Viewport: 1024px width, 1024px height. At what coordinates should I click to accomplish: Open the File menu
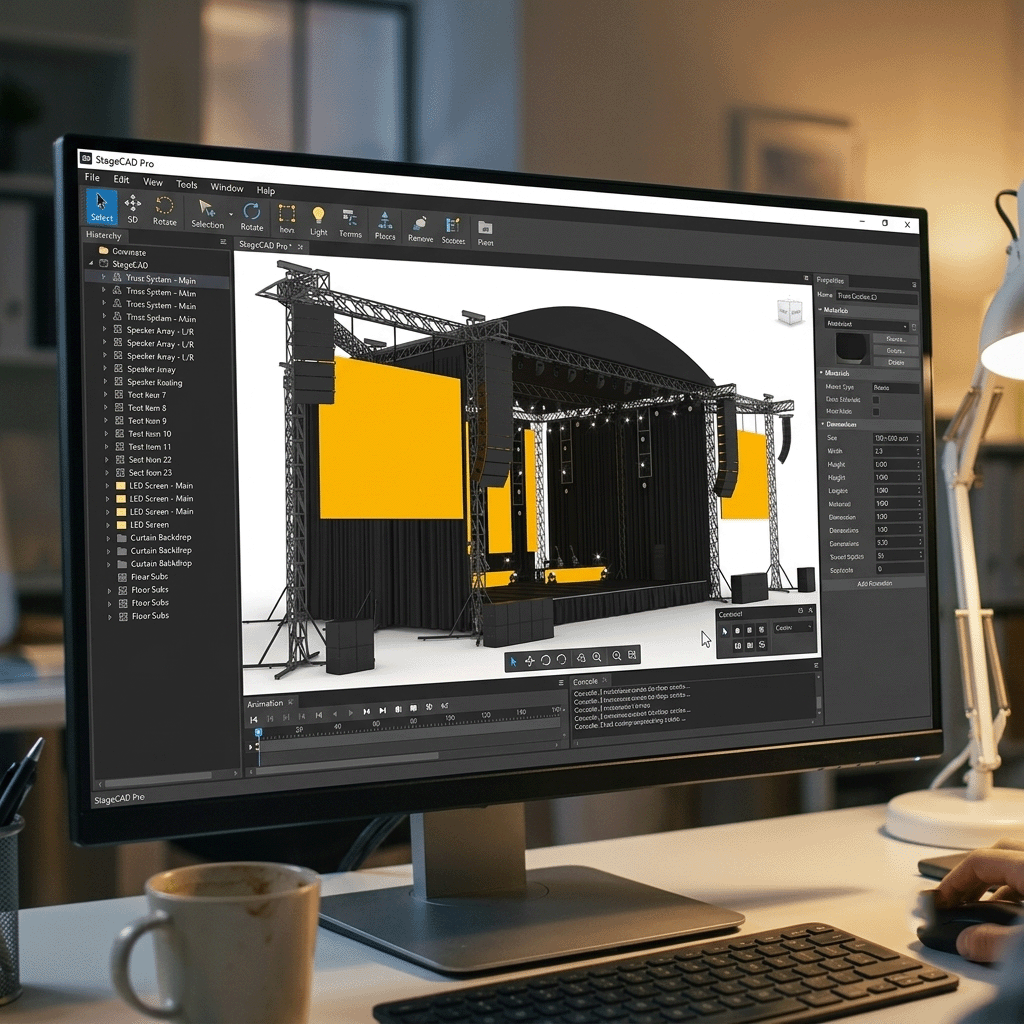pos(92,177)
